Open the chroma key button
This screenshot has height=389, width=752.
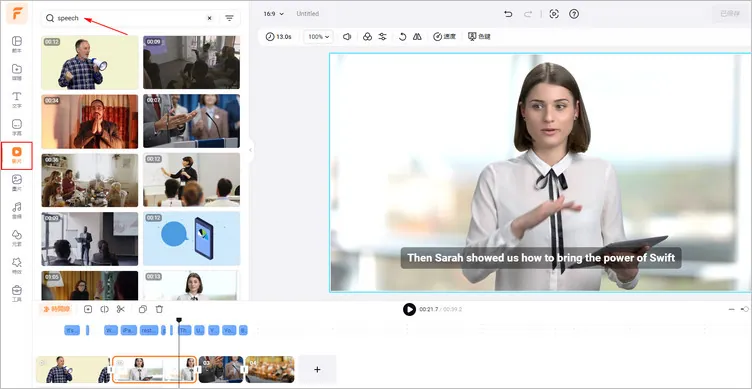tap(479, 36)
